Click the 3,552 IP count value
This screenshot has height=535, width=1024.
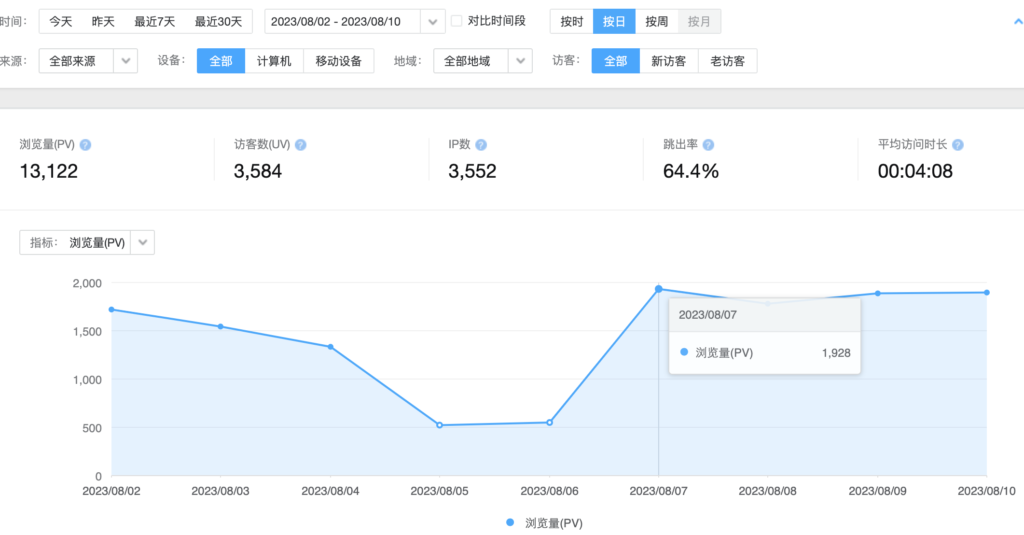point(472,171)
